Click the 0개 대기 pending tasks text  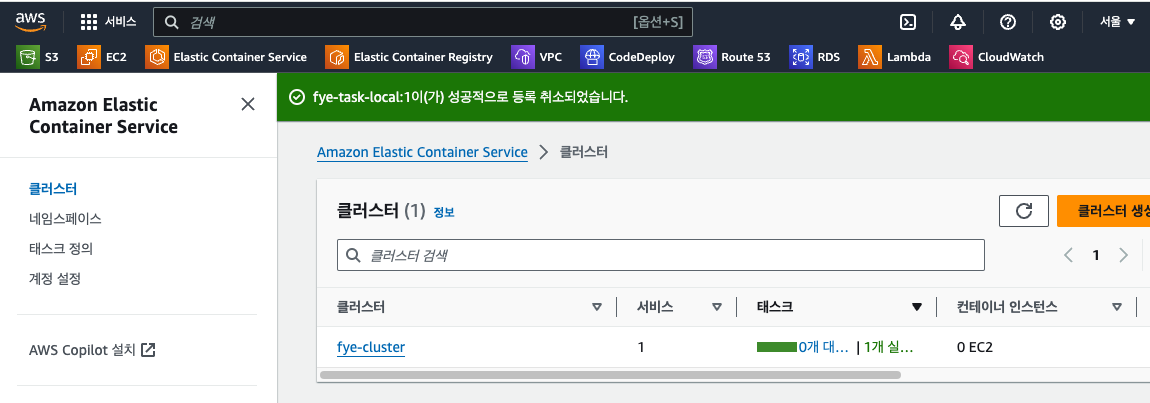tap(823, 347)
